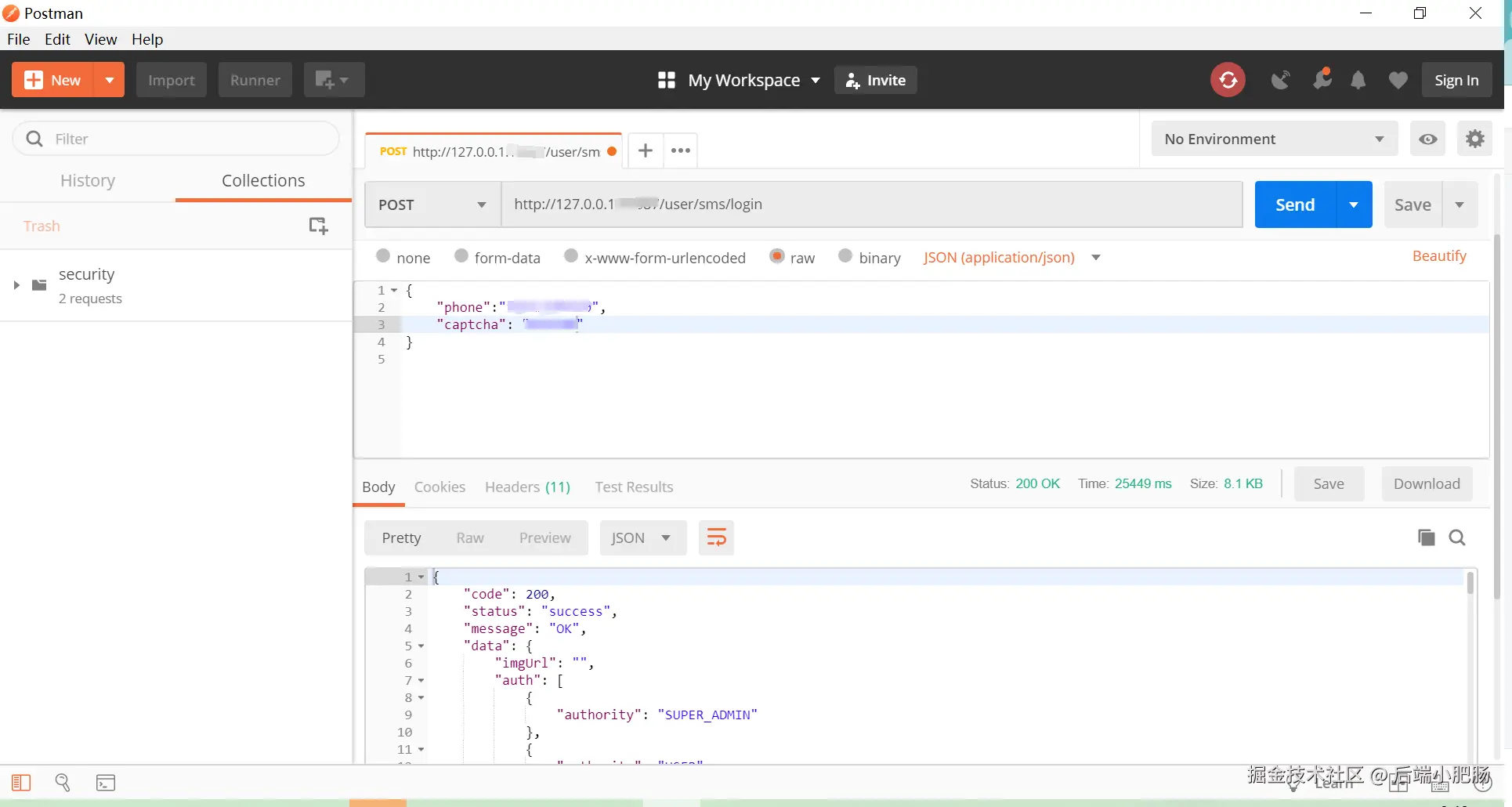This screenshot has width=1512, height=807.
Task: Open environment quick look eye icon
Action: pos(1428,139)
